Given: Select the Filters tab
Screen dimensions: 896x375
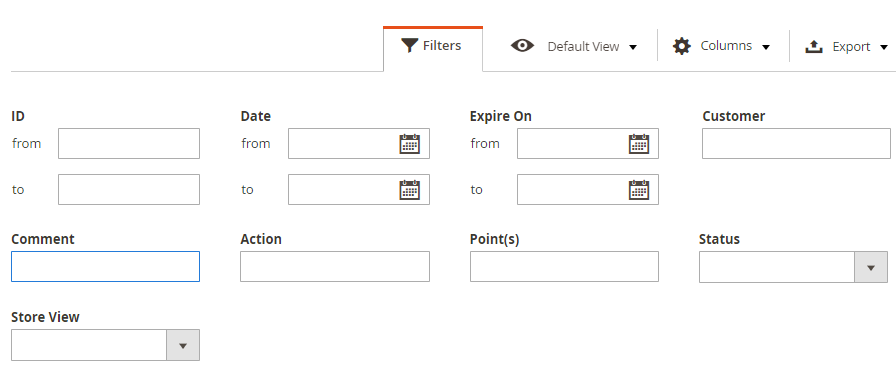Looking at the screenshot, I should 433,49.
